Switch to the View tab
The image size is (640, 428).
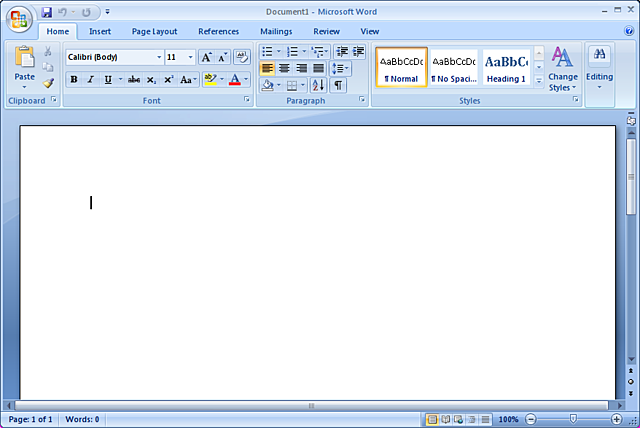pyautogui.click(x=370, y=31)
